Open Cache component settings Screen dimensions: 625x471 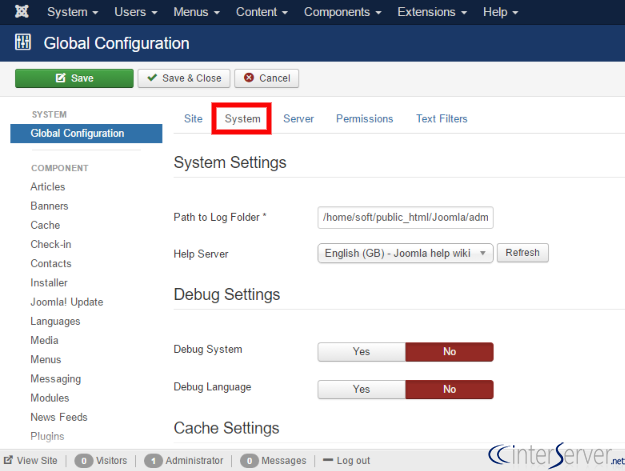[x=45, y=225]
